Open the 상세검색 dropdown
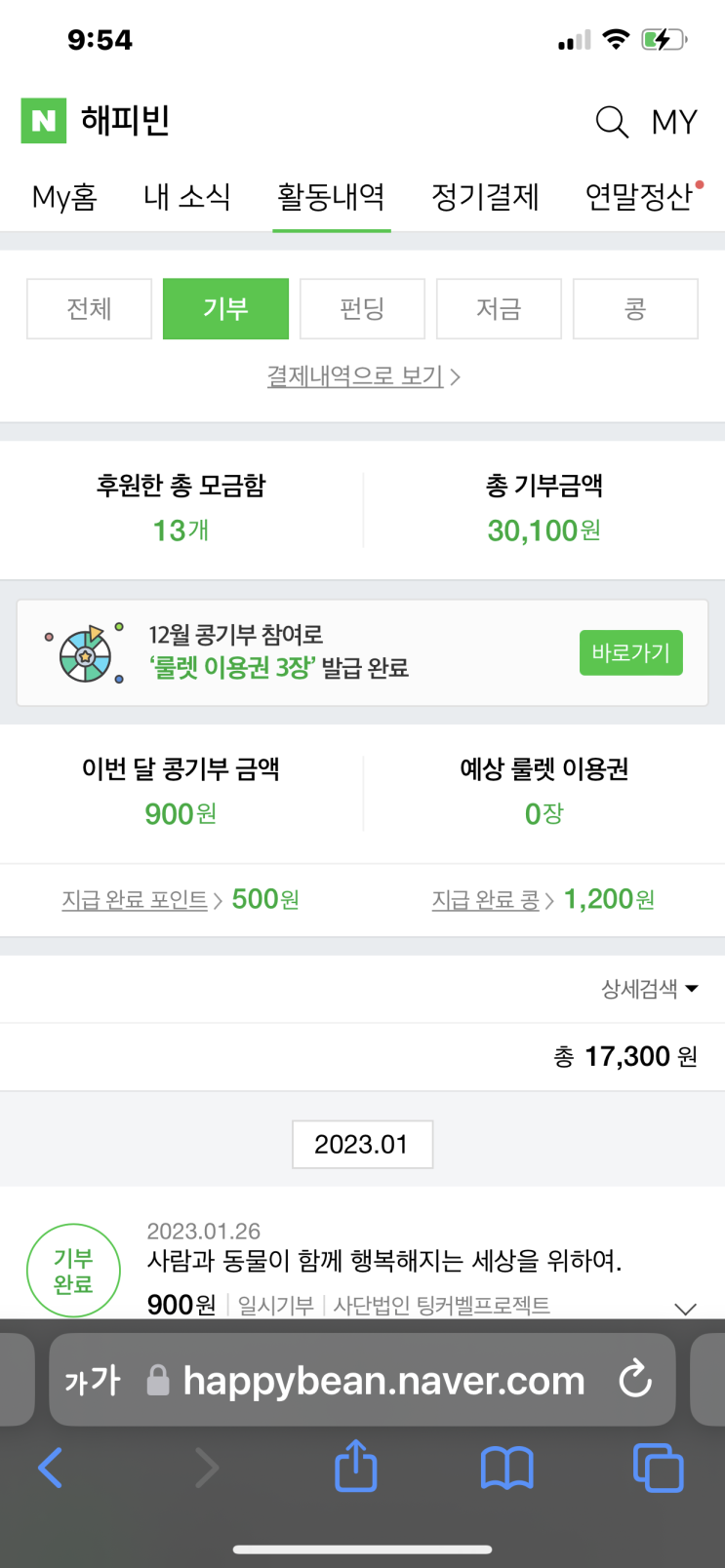This screenshot has height=1568, width=725. [x=649, y=989]
